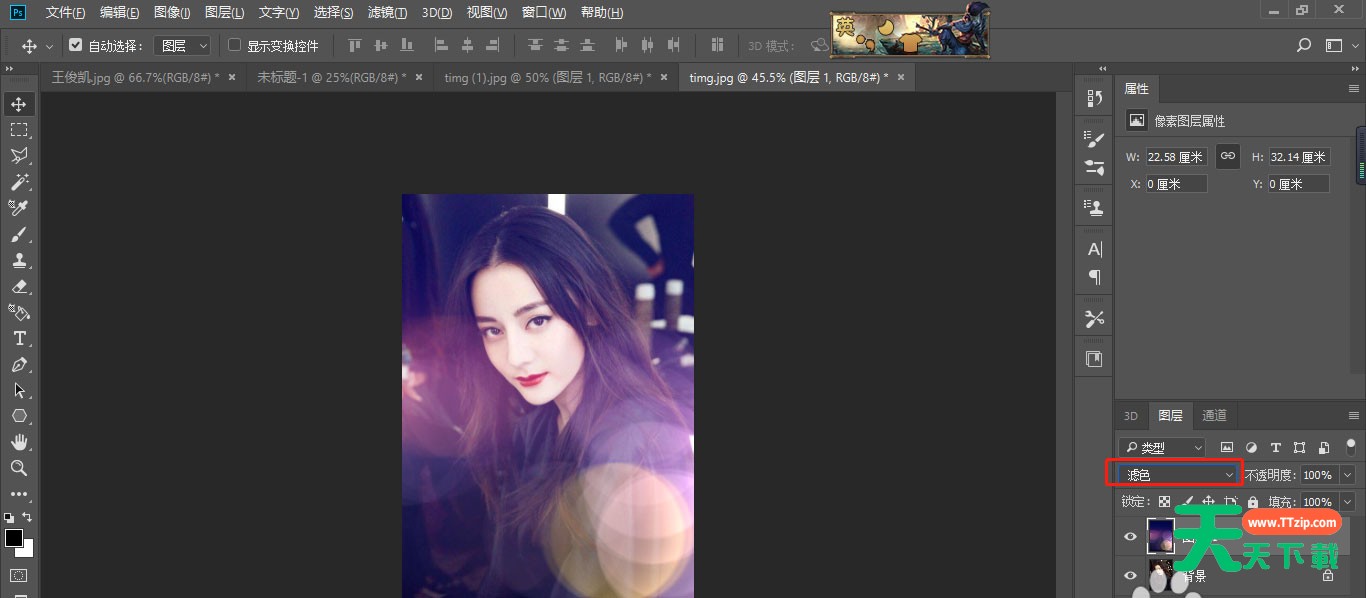Select the Brush tool
The height and width of the screenshot is (598, 1366).
click(x=19, y=234)
